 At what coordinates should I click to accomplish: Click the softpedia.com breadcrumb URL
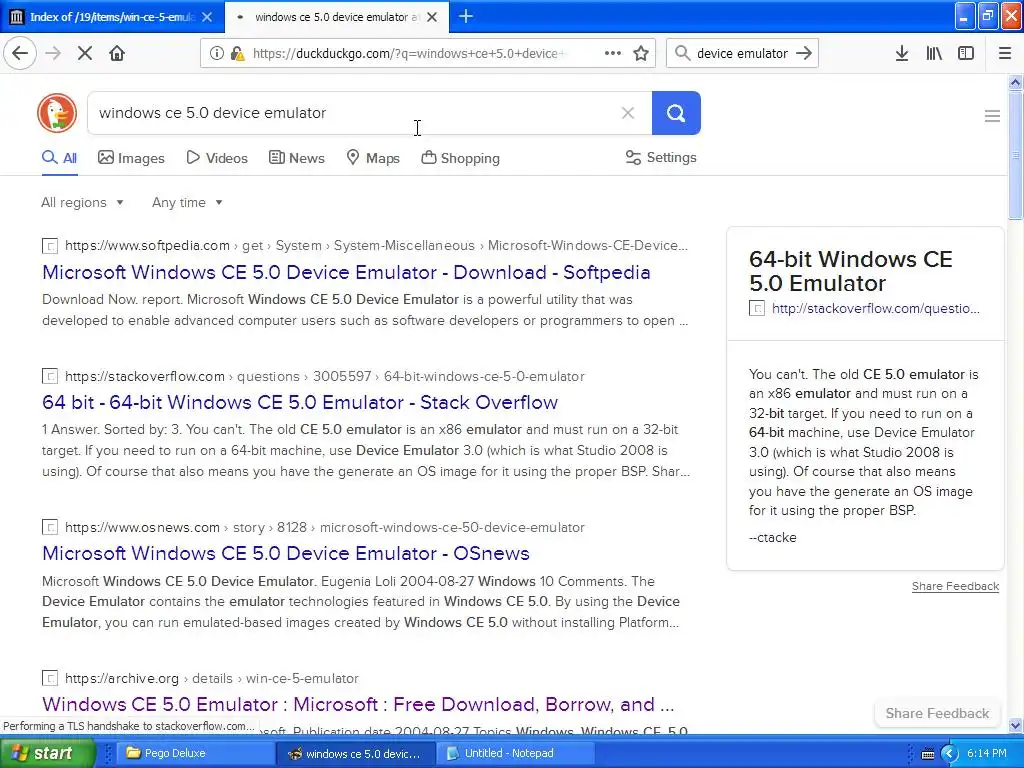[x=148, y=246]
